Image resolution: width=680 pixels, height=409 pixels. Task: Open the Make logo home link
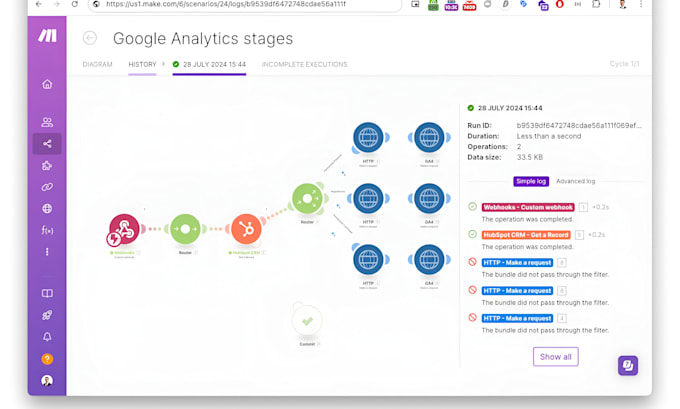pyautogui.click(x=47, y=36)
